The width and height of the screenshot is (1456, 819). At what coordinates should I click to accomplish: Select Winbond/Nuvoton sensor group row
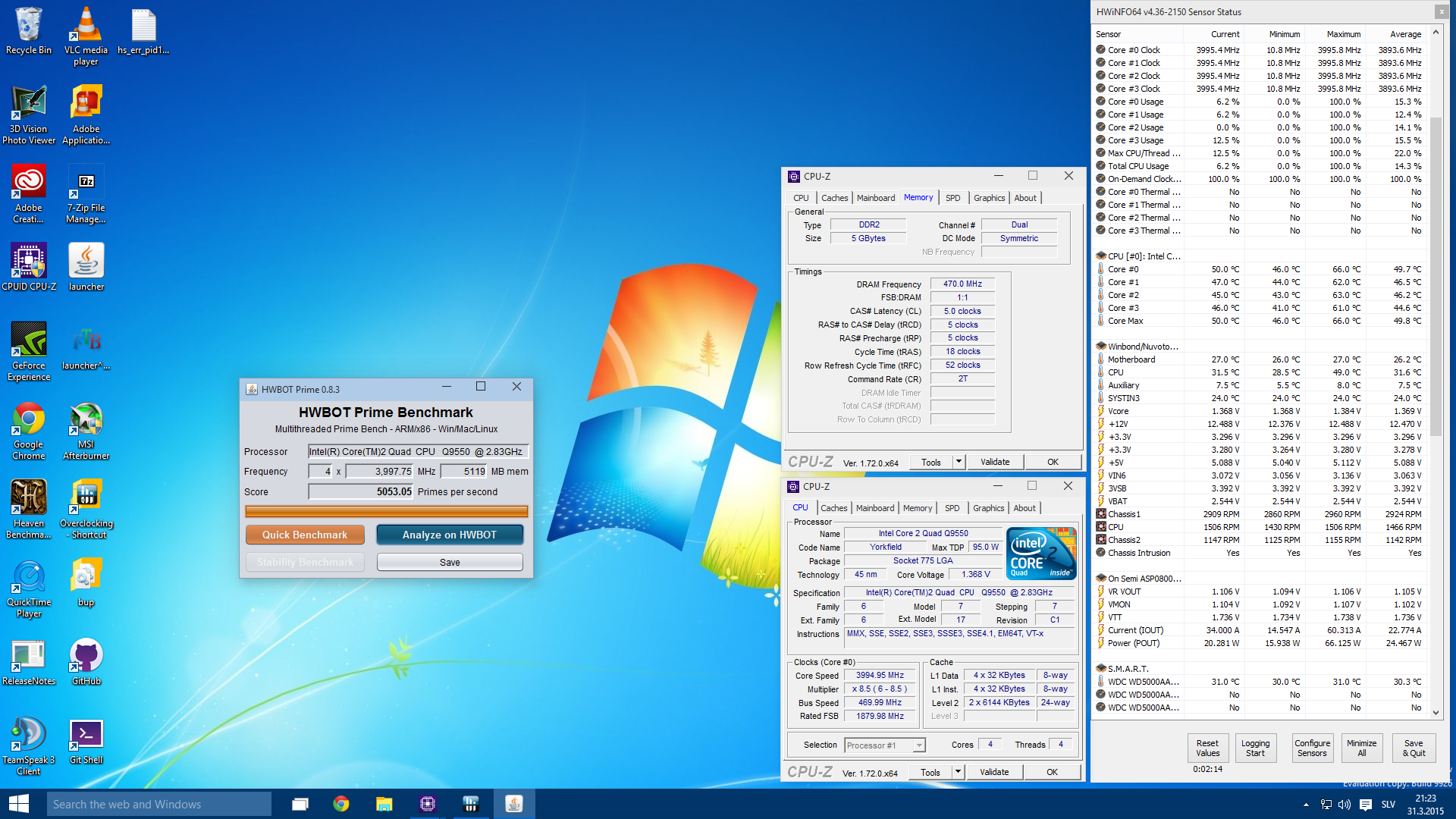click(x=1259, y=347)
